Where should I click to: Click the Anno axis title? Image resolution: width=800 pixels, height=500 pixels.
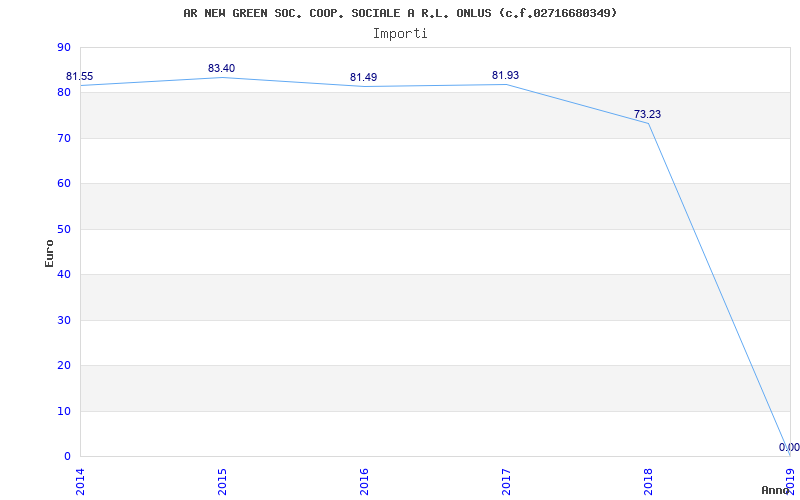(x=775, y=490)
